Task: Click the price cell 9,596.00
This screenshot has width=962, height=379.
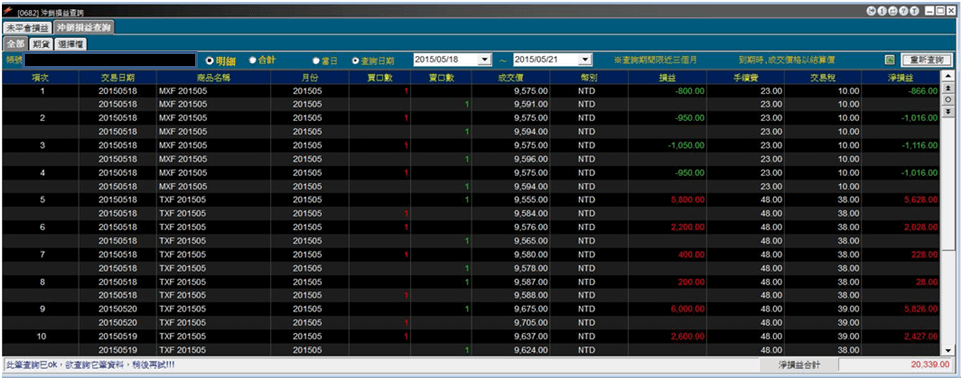Action: tap(531, 159)
